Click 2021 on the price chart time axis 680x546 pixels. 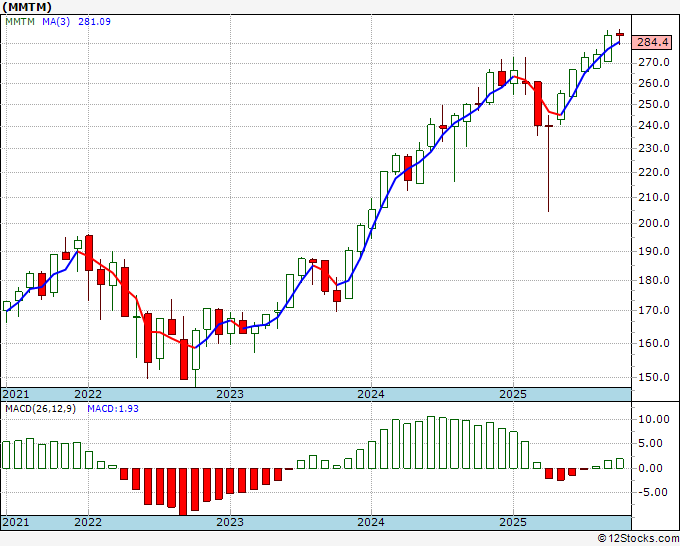click(x=16, y=394)
